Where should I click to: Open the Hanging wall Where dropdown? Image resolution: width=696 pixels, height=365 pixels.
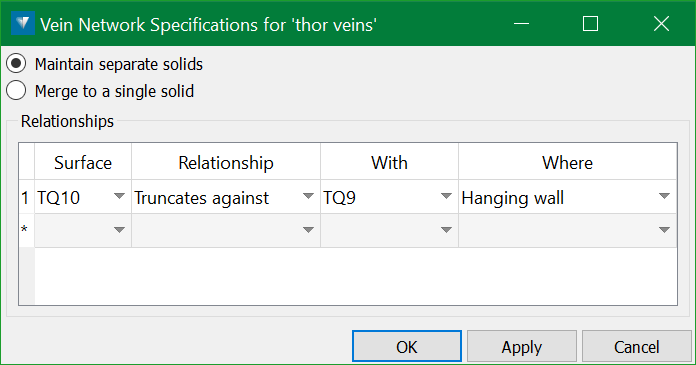click(x=664, y=196)
